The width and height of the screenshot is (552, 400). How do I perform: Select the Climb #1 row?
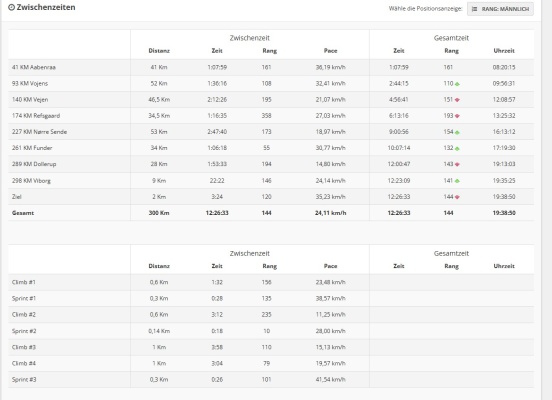[271, 282]
